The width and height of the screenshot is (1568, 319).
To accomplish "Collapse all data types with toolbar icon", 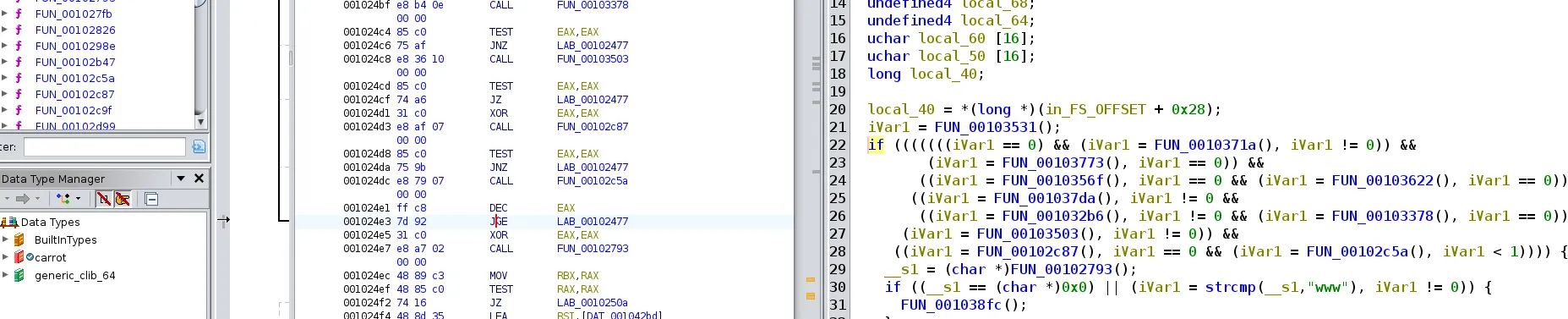I will pyautogui.click(x=151, y=199).
